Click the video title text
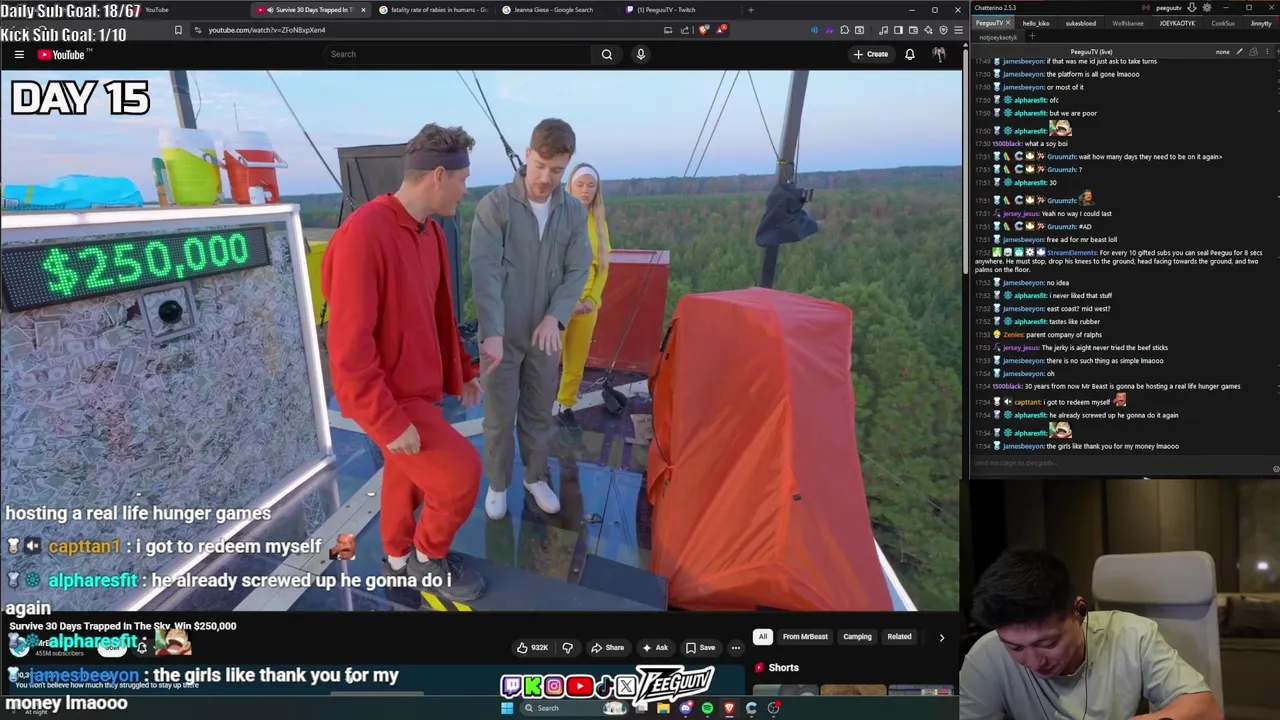Screen dimensions: 1280x720 click(123, 626)
